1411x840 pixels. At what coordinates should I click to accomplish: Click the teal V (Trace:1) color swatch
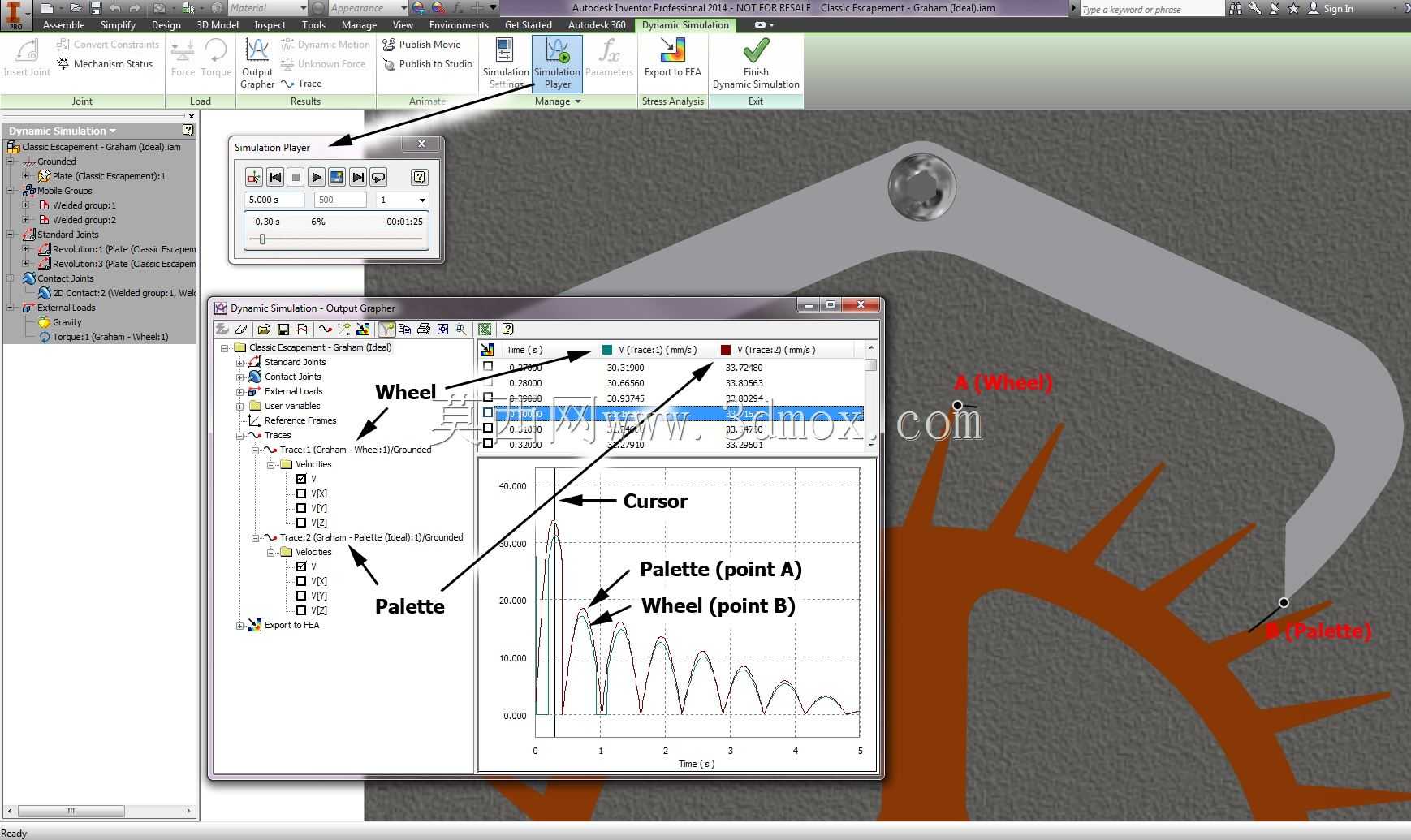pos(606,350)
